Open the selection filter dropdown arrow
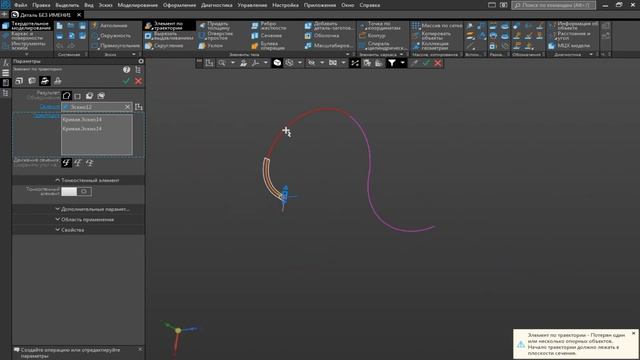Viewport: 640px width, 360px height. tap(402, 63)
